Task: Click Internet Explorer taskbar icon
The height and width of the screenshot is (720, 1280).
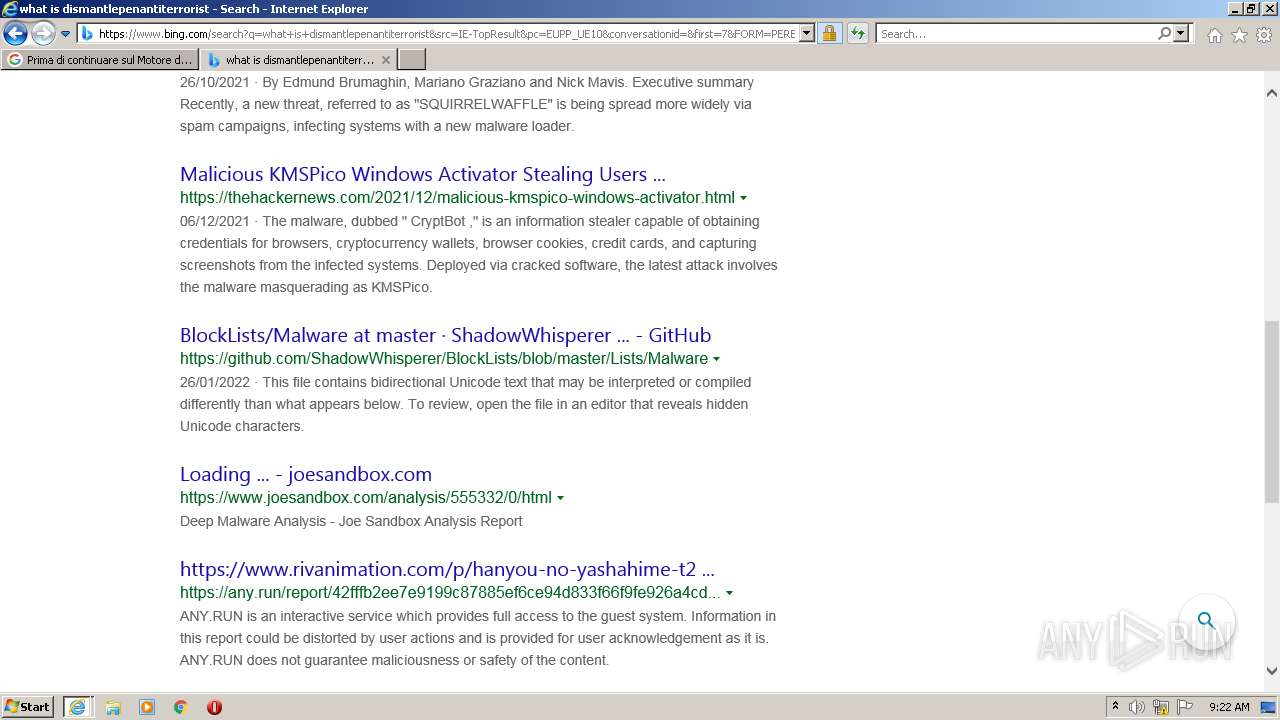Action: pos(77,707)
